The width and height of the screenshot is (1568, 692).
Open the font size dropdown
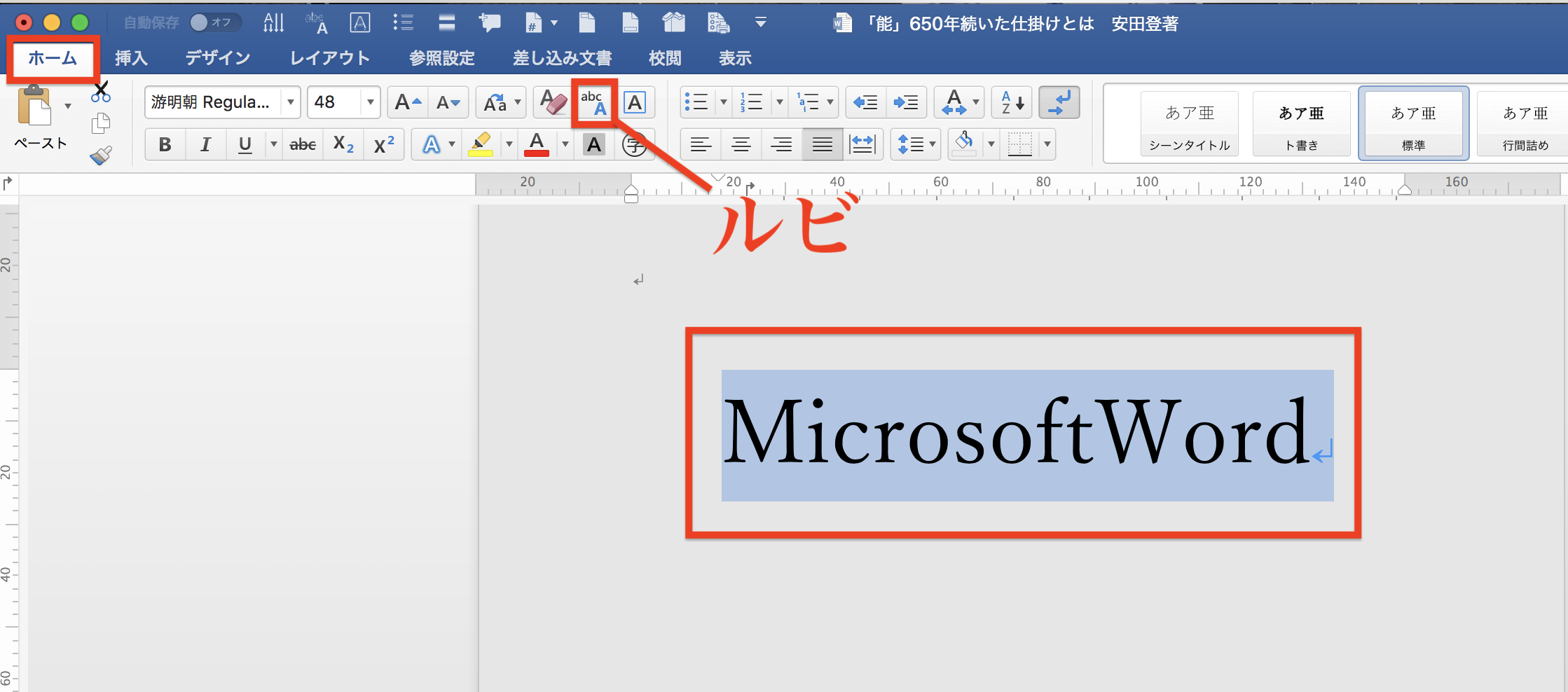click(370, 103)
